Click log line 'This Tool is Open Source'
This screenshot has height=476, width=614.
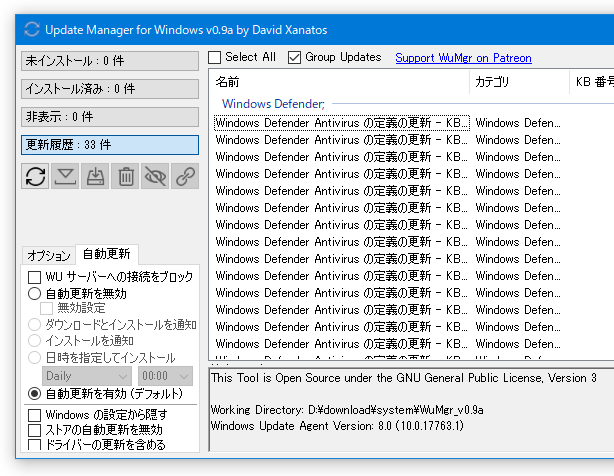pyautogui.click(x=403, y=378)
